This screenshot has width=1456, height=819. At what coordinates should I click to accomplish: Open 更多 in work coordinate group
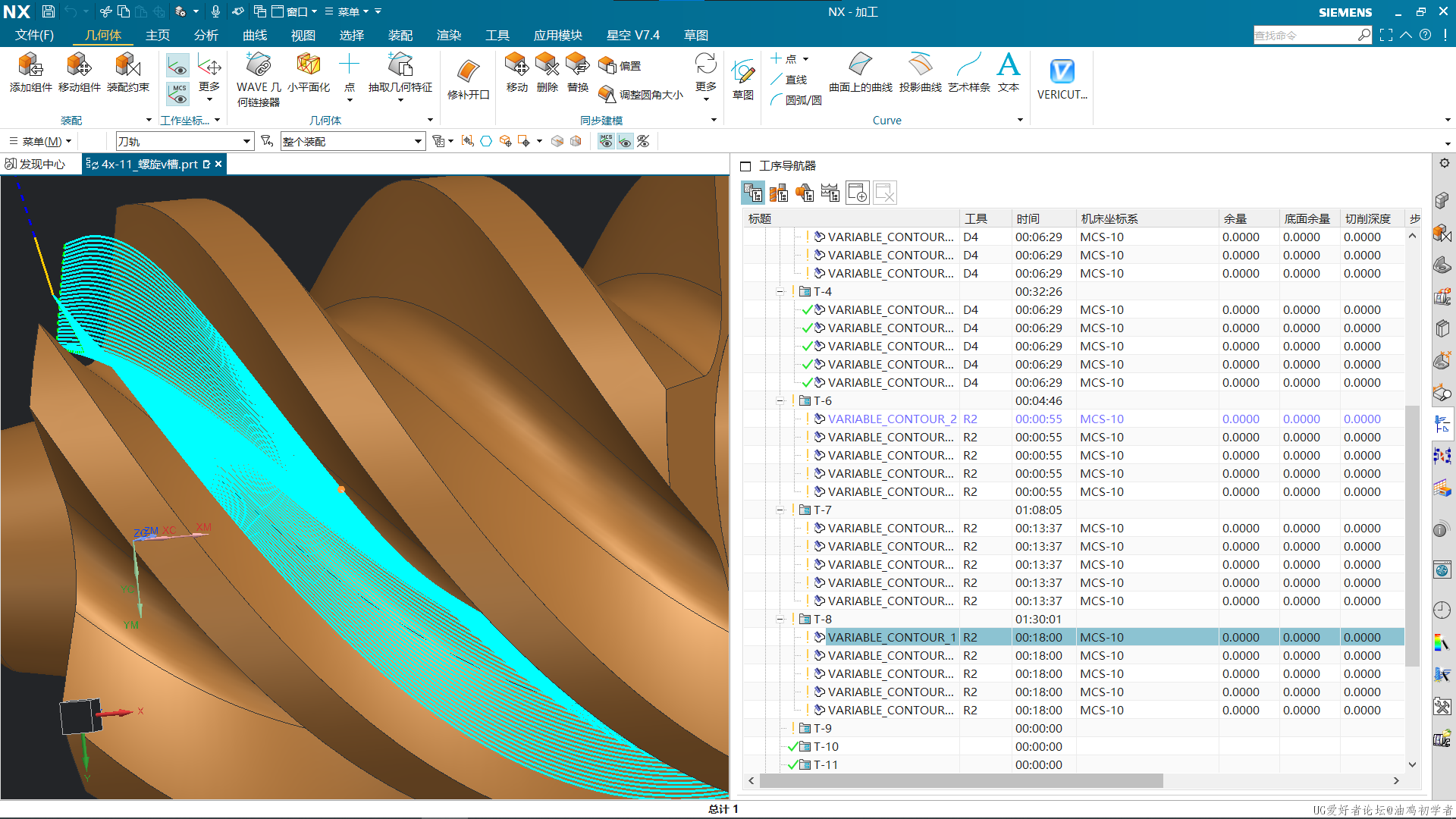(209, 77)
